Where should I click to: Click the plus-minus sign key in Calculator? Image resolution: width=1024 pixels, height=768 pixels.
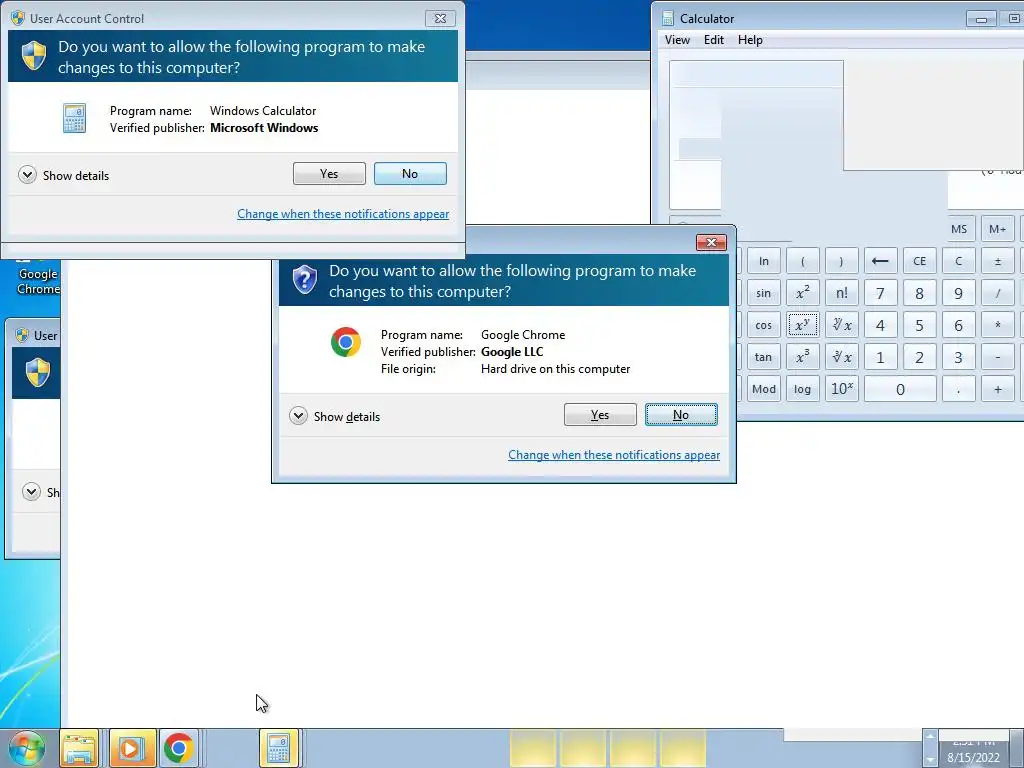(998, 261)
